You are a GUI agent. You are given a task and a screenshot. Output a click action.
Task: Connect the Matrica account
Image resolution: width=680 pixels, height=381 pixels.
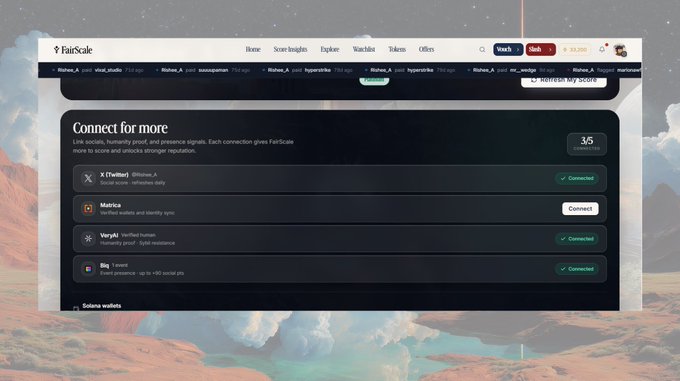tap(580, 208)
